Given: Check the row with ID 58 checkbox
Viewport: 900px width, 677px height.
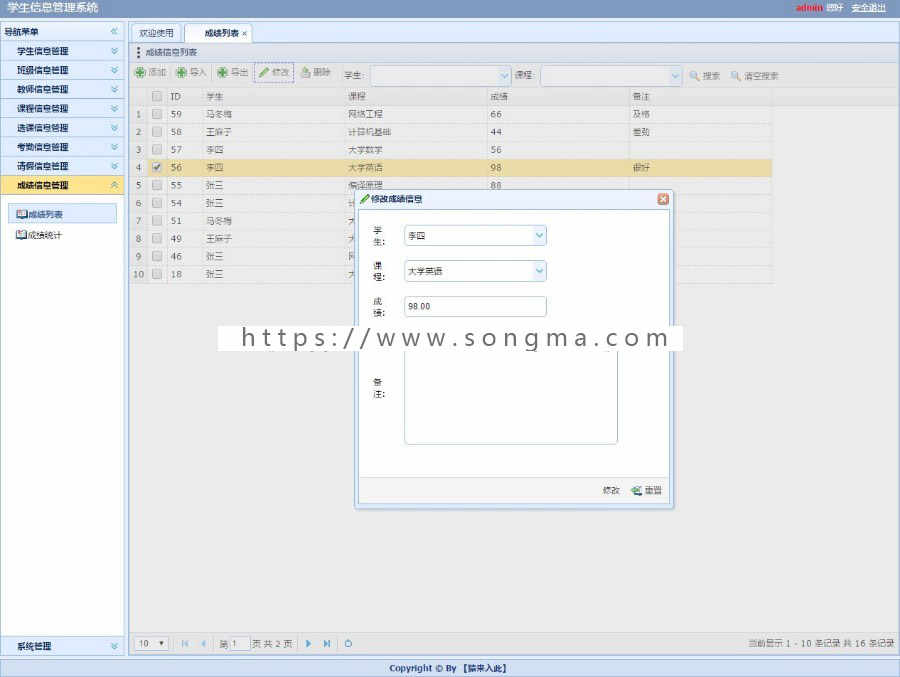Looking at the screenshot, I should pos(157,131).
